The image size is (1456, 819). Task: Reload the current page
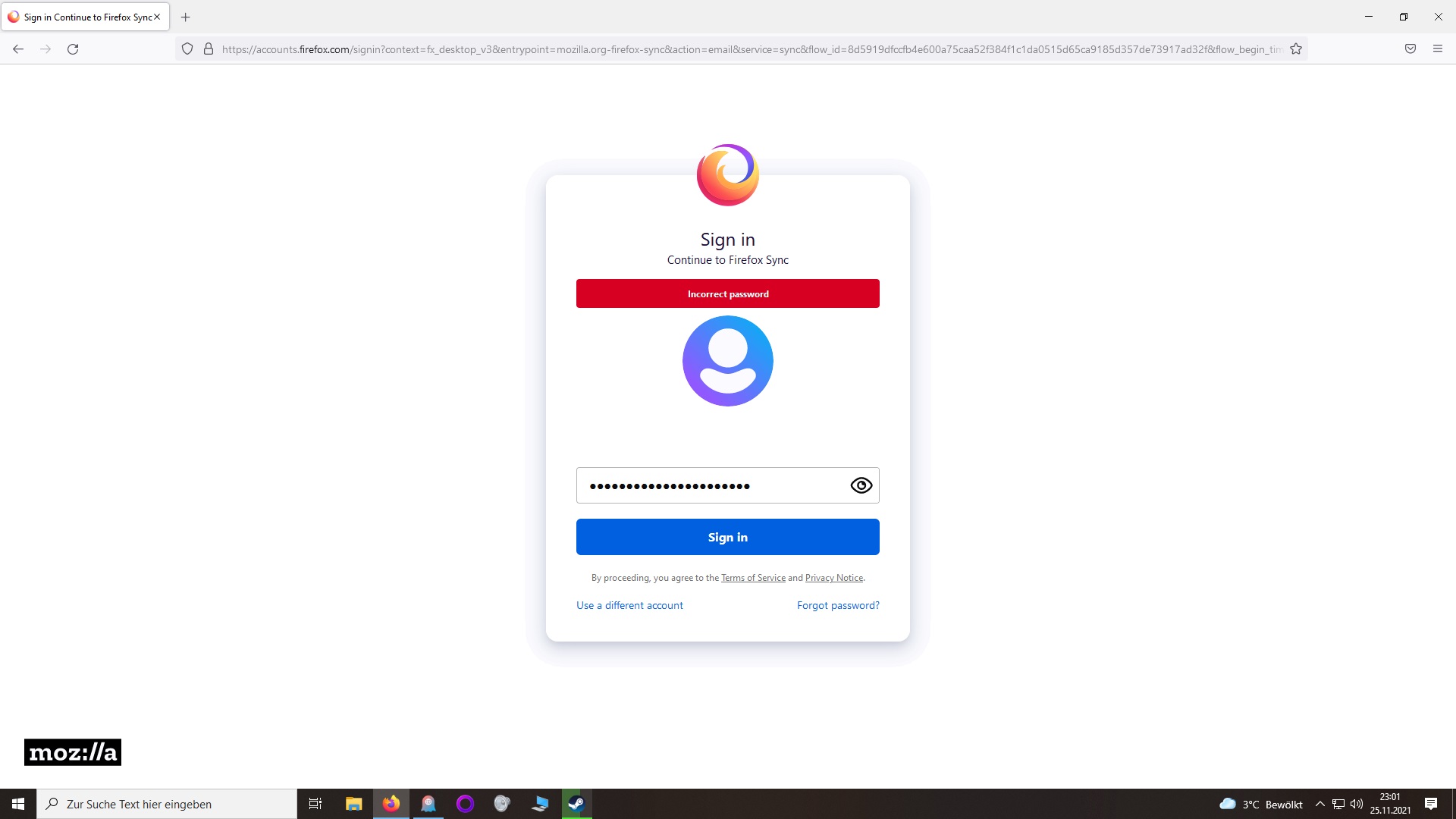pos(73,49)
